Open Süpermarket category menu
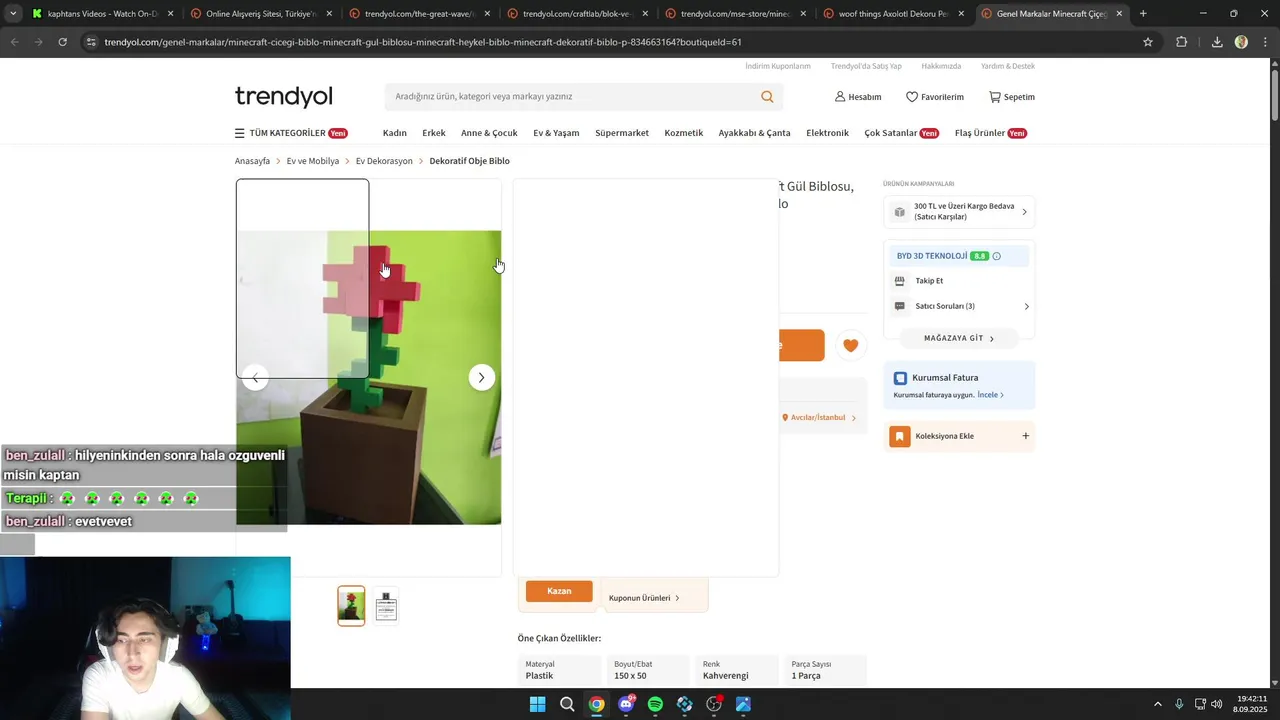 point(622,133)
